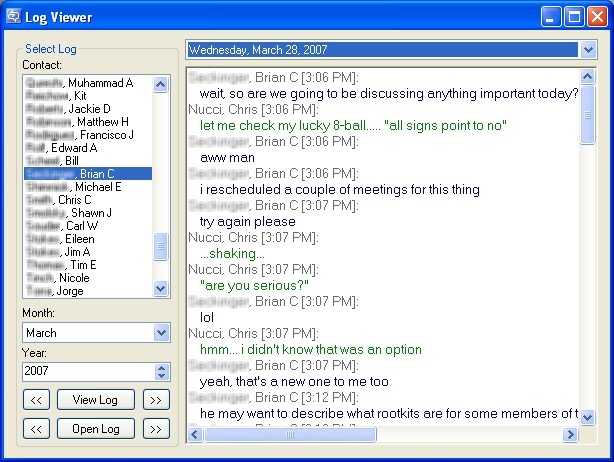Click the message "lol" in the chat log
Image resolution: width=614 pixels, height=462 pixels.
coord(207,318)
